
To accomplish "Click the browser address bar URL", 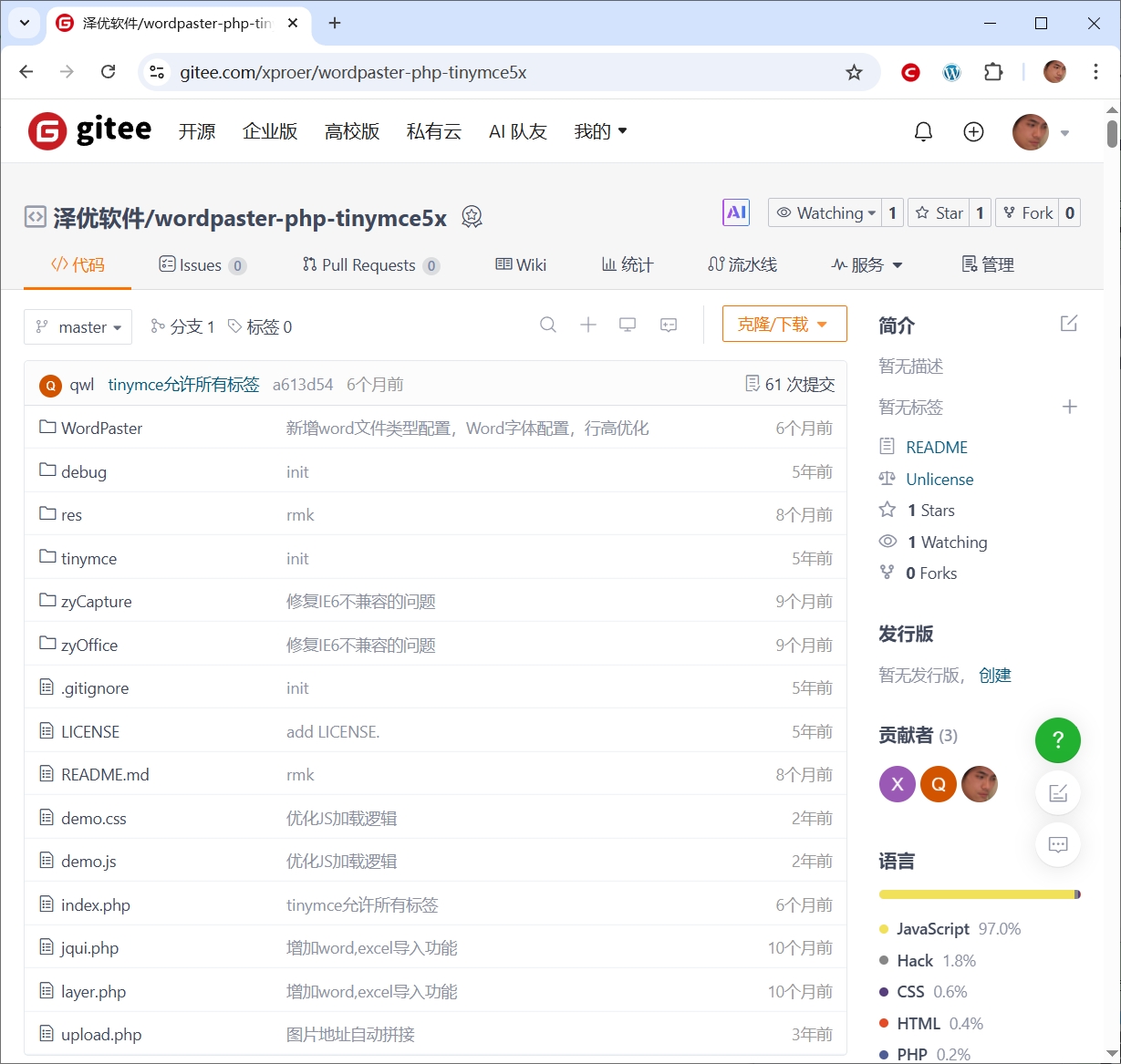I will 353,72.
